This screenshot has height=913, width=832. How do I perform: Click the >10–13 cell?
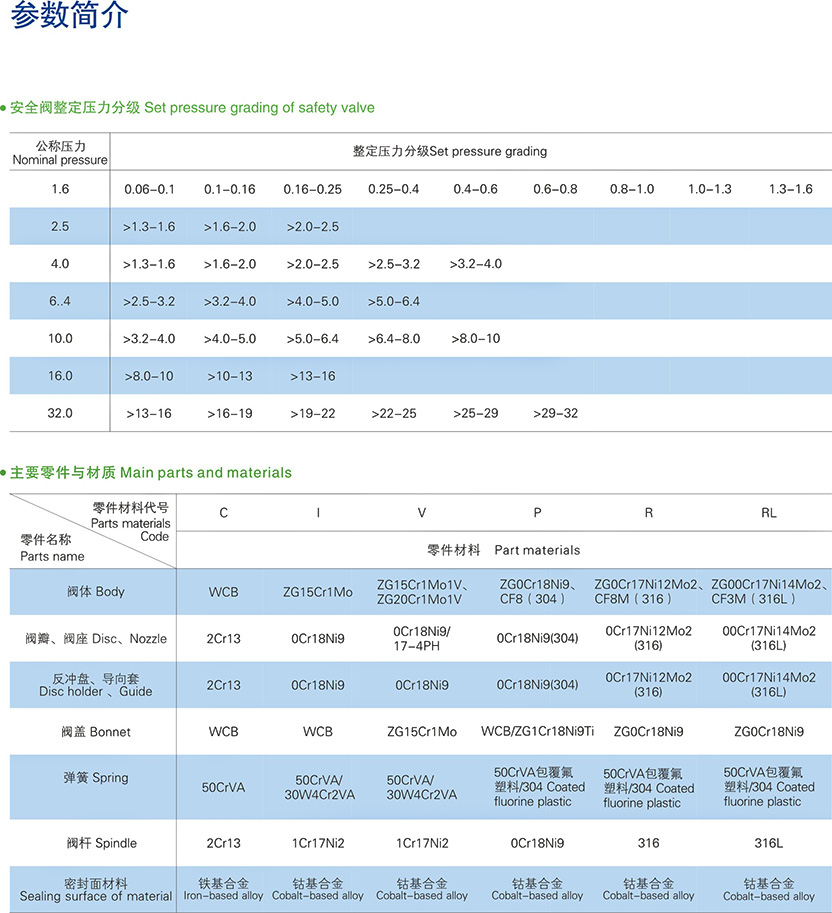(229, 376)
